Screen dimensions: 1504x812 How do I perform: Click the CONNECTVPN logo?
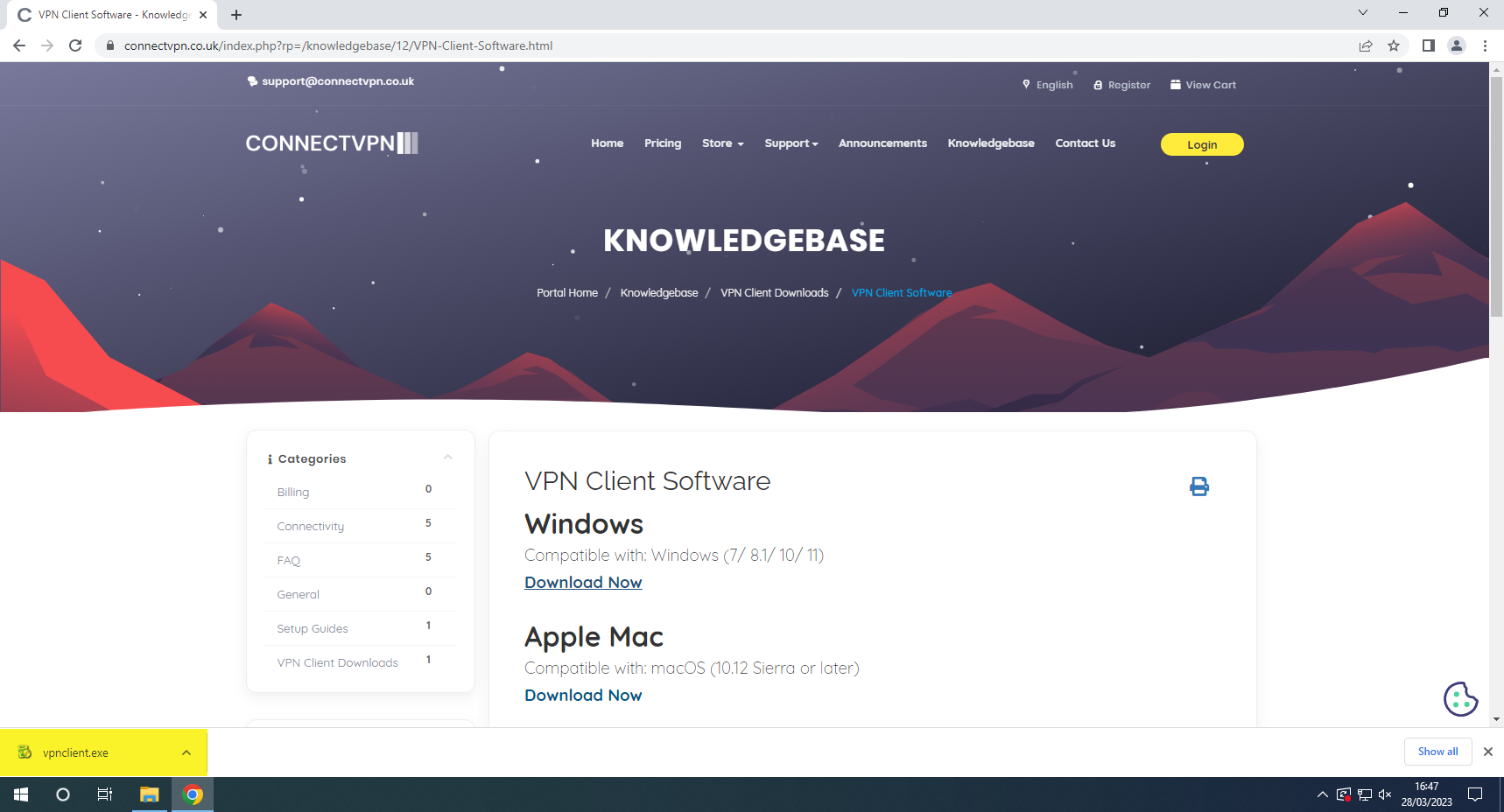click(x=332, y=143)
